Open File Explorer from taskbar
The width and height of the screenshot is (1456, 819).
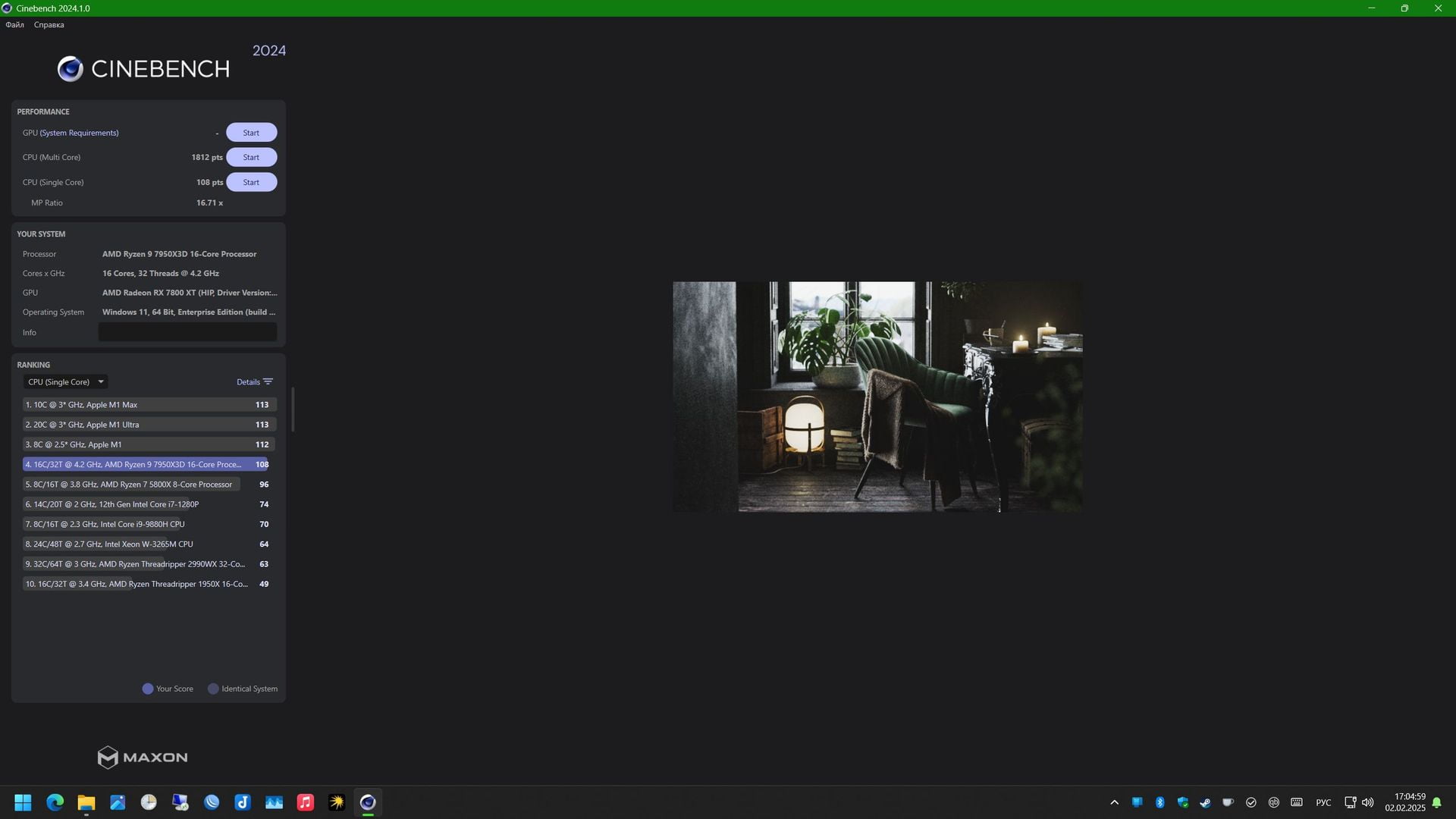point(86,802)
